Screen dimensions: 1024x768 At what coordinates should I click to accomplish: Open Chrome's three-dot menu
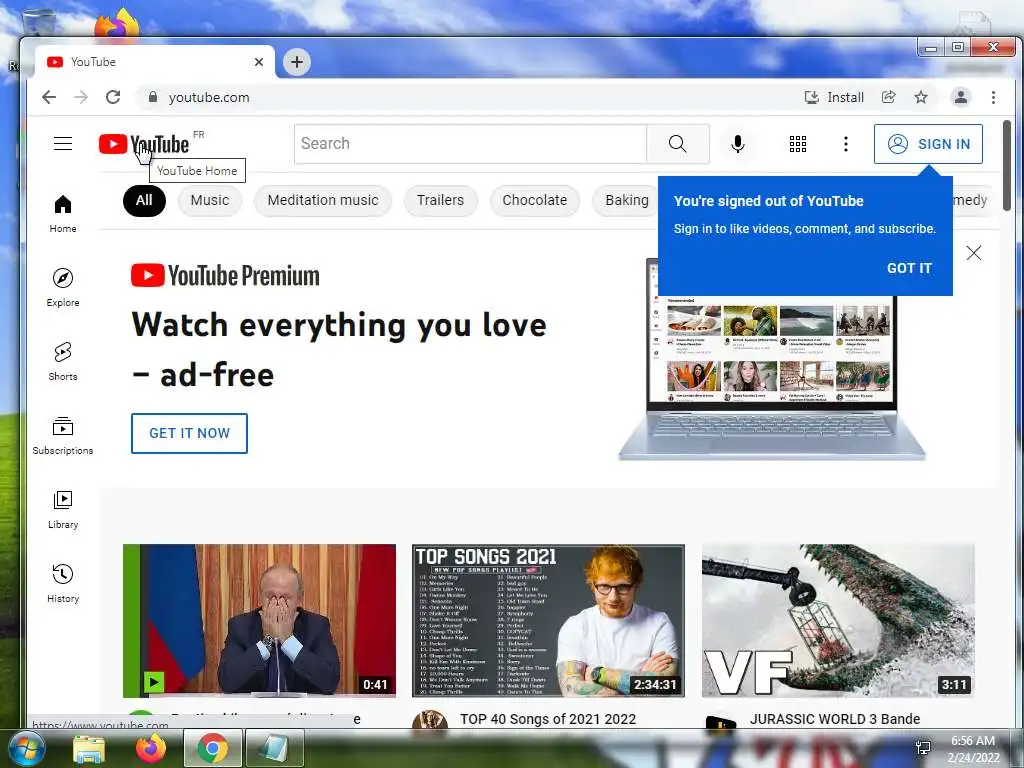[993, 97]
